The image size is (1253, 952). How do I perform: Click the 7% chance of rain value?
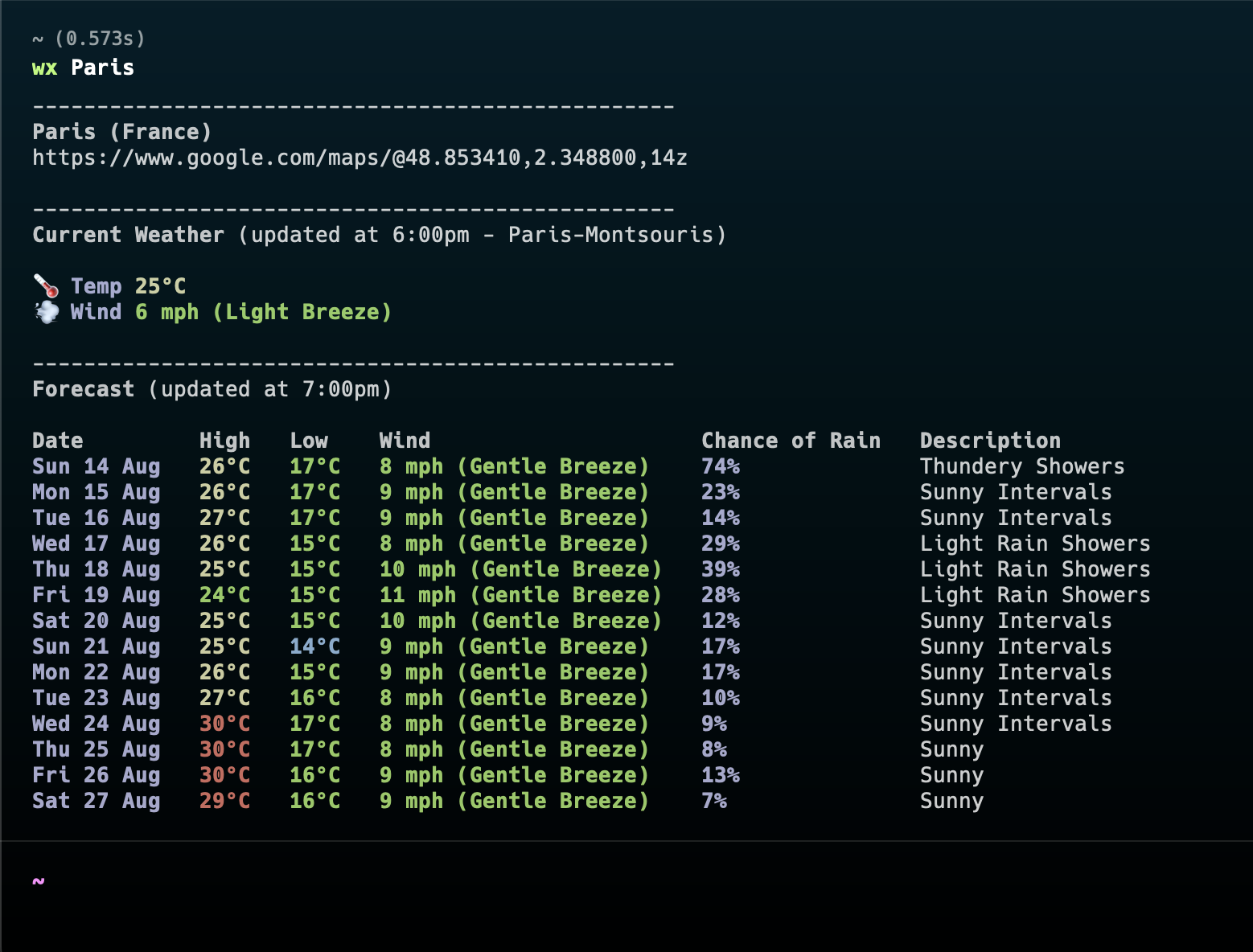click(714, 801)
